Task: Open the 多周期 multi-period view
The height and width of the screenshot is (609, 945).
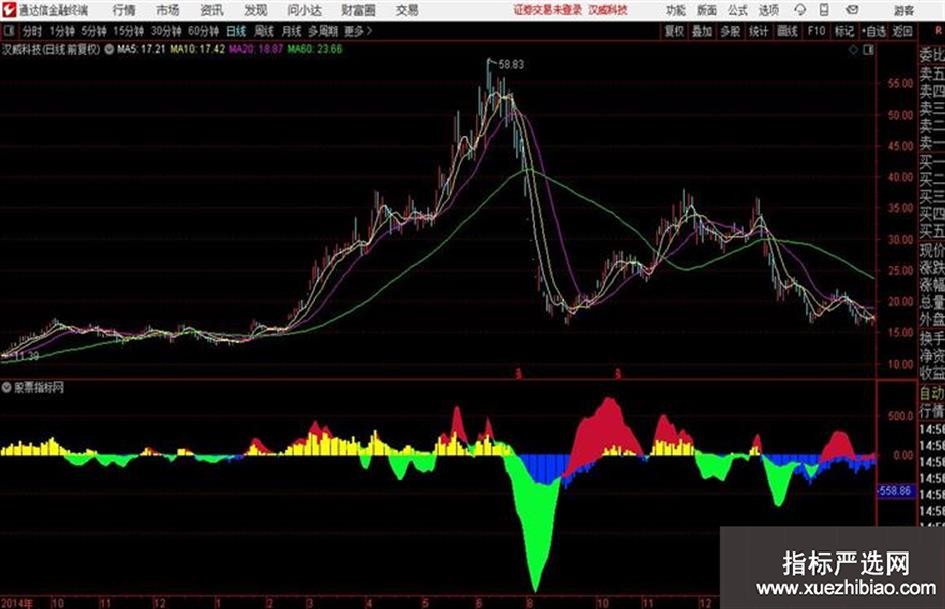Action: tap(323, 31)
